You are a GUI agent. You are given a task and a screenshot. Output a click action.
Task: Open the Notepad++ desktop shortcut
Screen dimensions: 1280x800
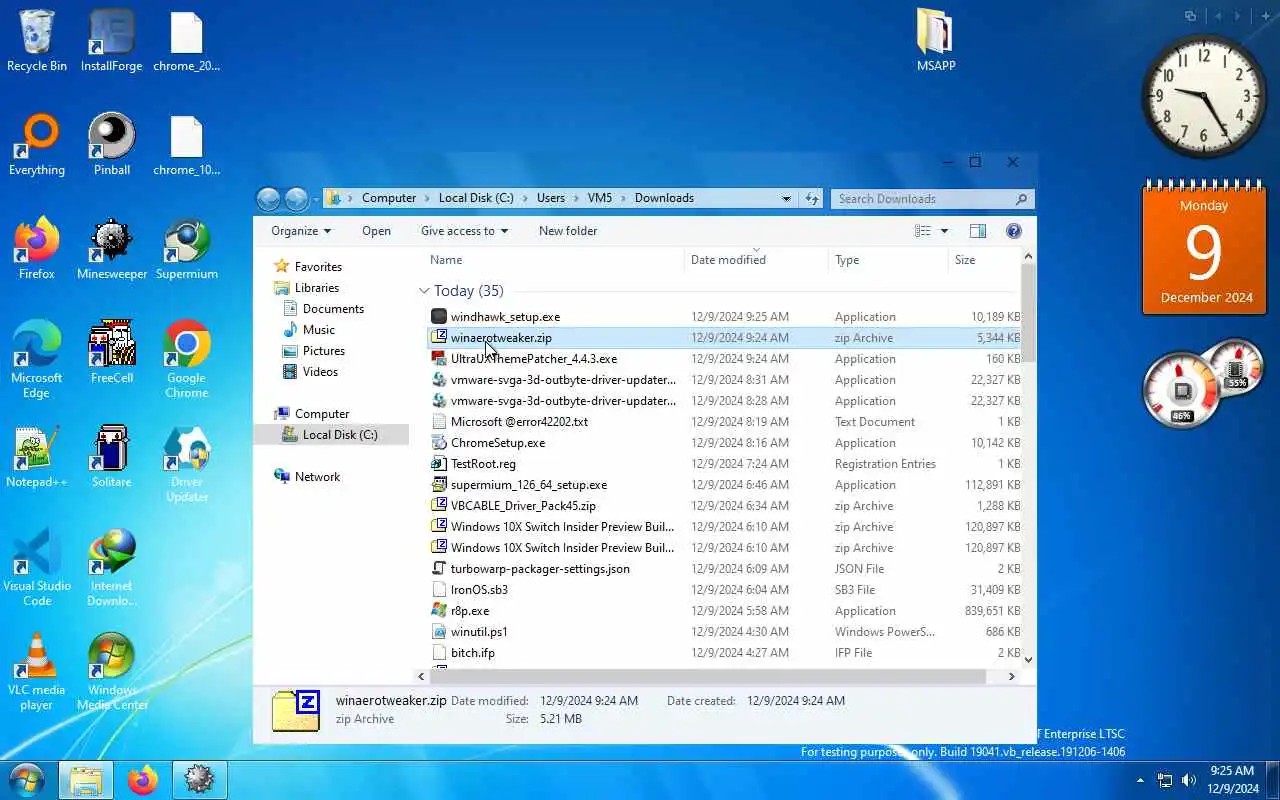[37, 456]
